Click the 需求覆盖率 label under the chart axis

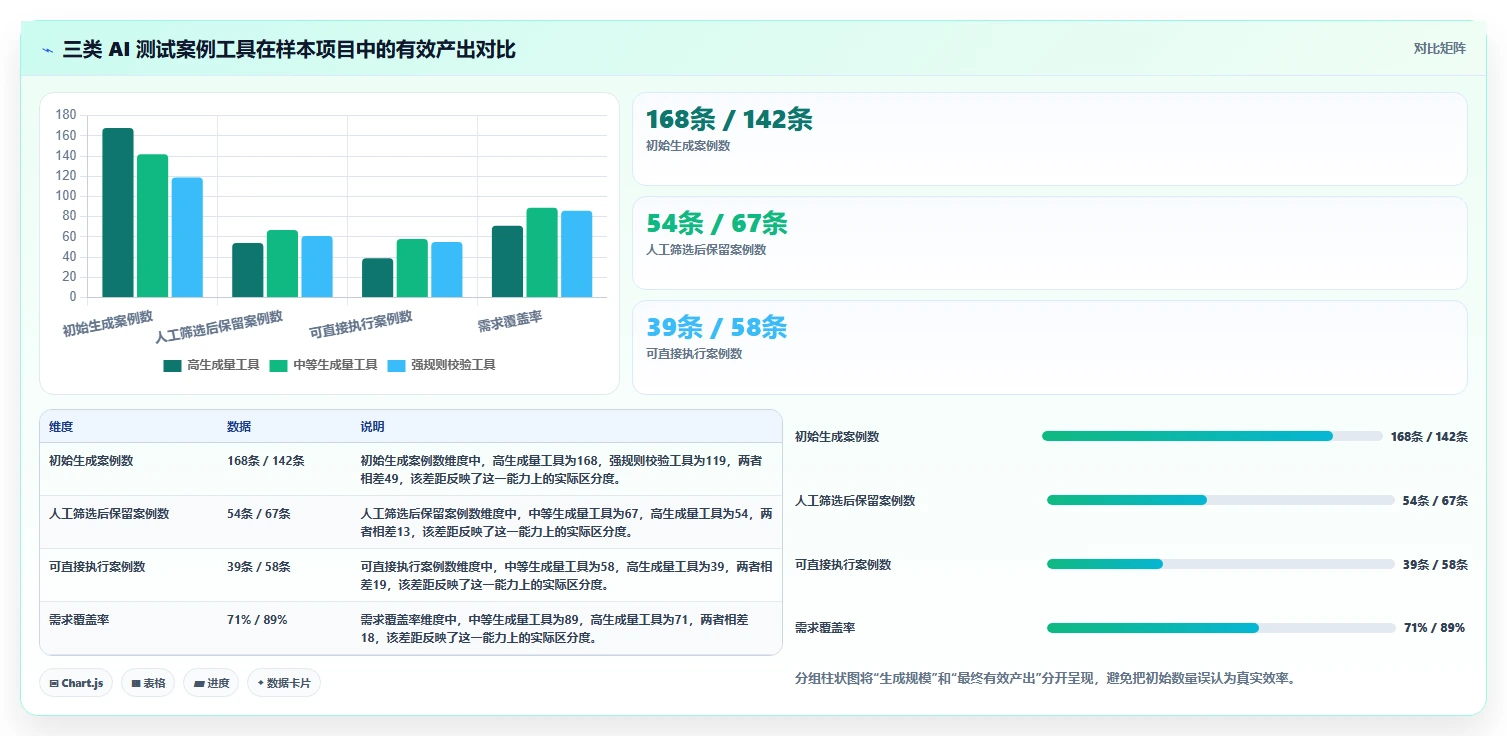(510, 321)
